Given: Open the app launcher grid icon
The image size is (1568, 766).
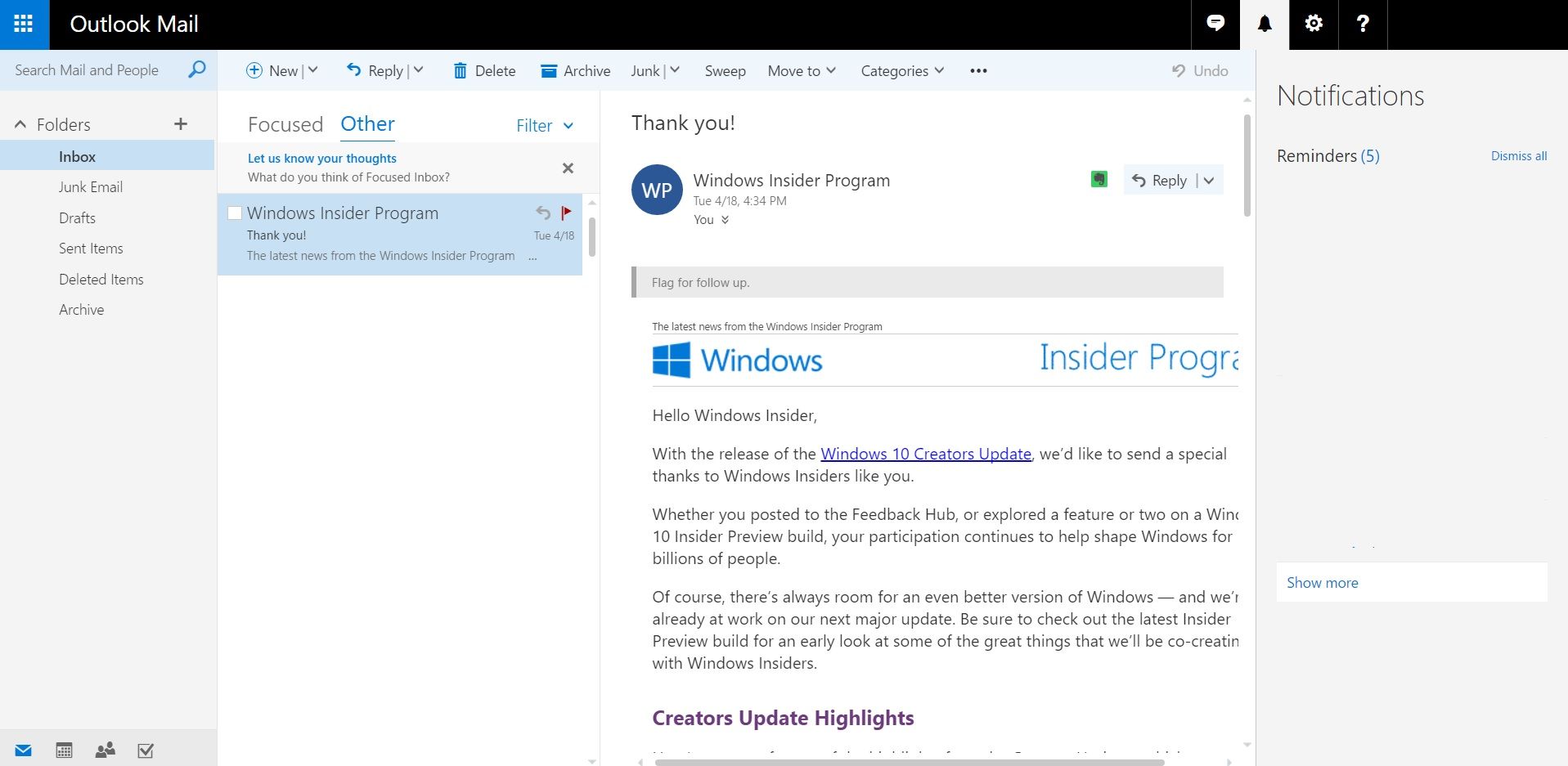Looking at the screenshot, I should (24, 24).
